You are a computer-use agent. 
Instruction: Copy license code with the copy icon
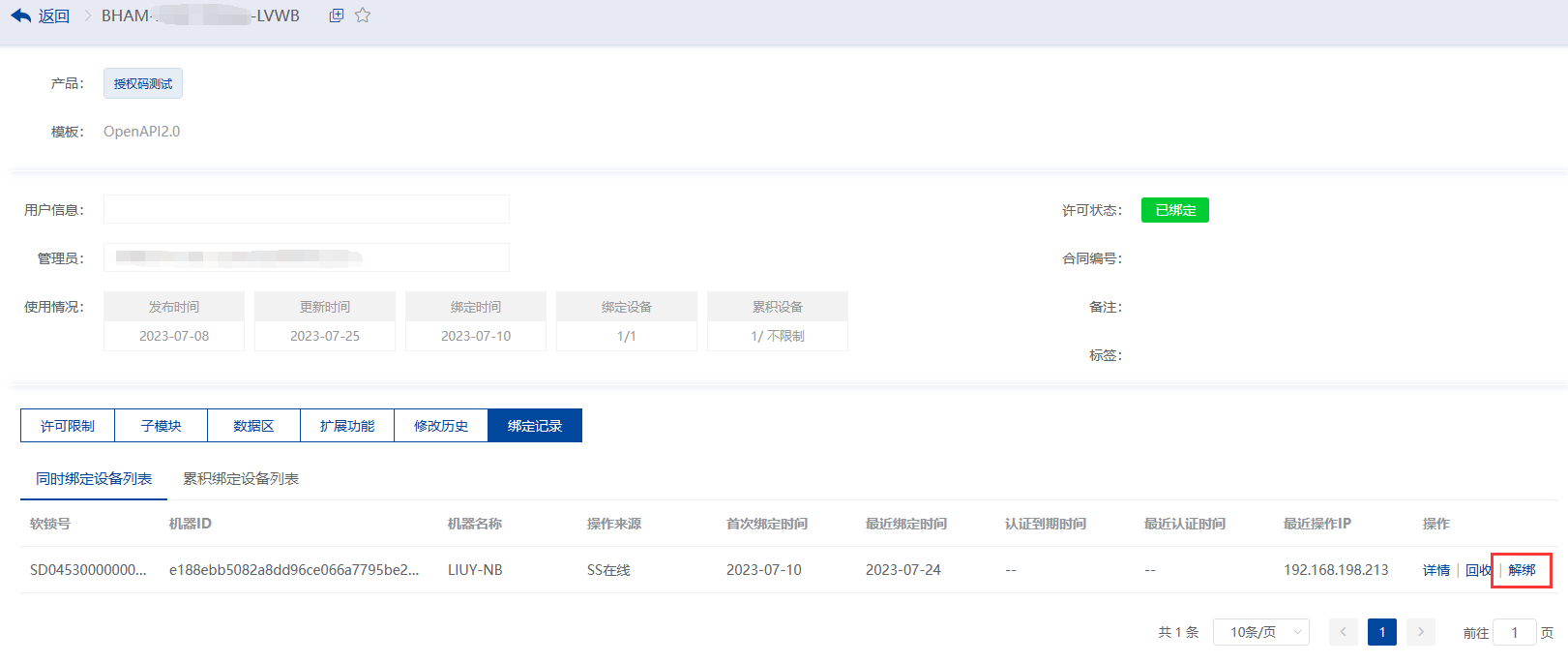(x=337, y=15)
